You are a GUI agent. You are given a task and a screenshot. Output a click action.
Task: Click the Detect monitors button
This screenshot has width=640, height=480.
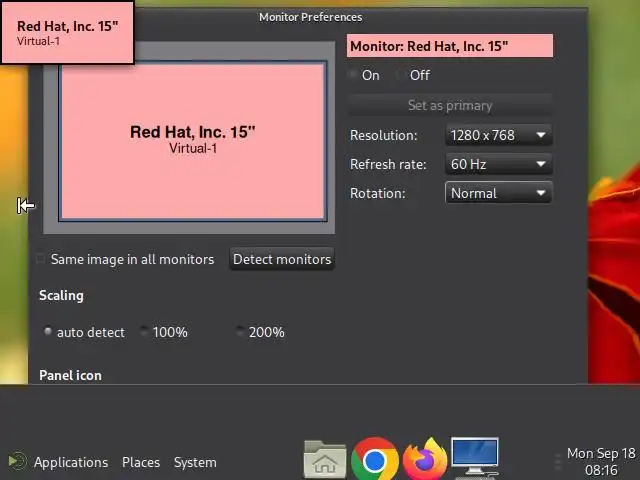[282, 259]
